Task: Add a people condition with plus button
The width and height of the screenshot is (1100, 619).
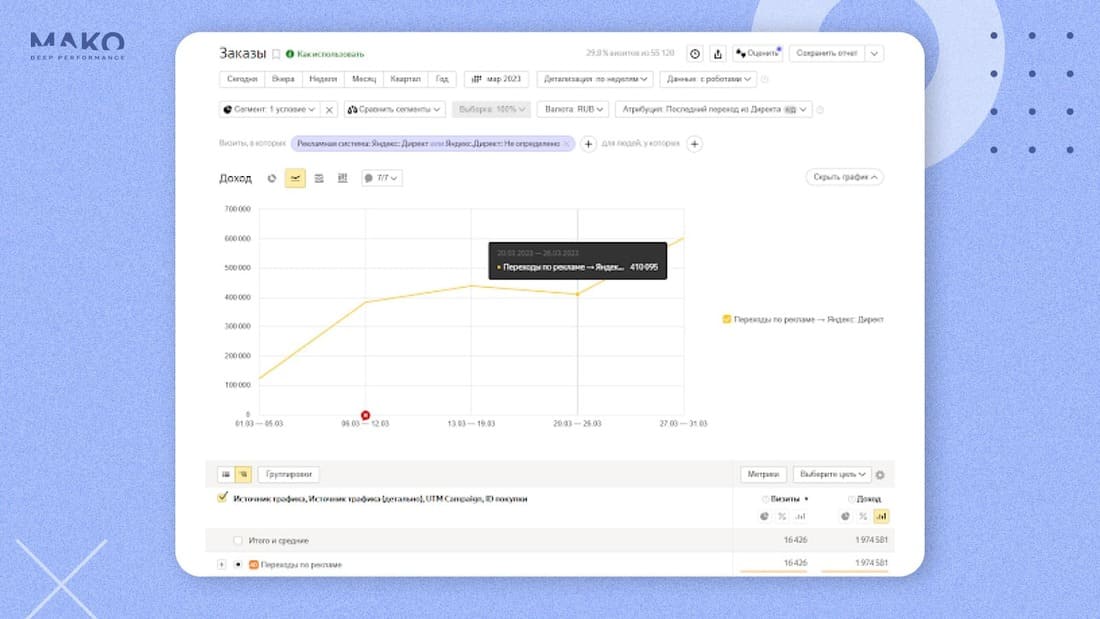Action: 695,144
